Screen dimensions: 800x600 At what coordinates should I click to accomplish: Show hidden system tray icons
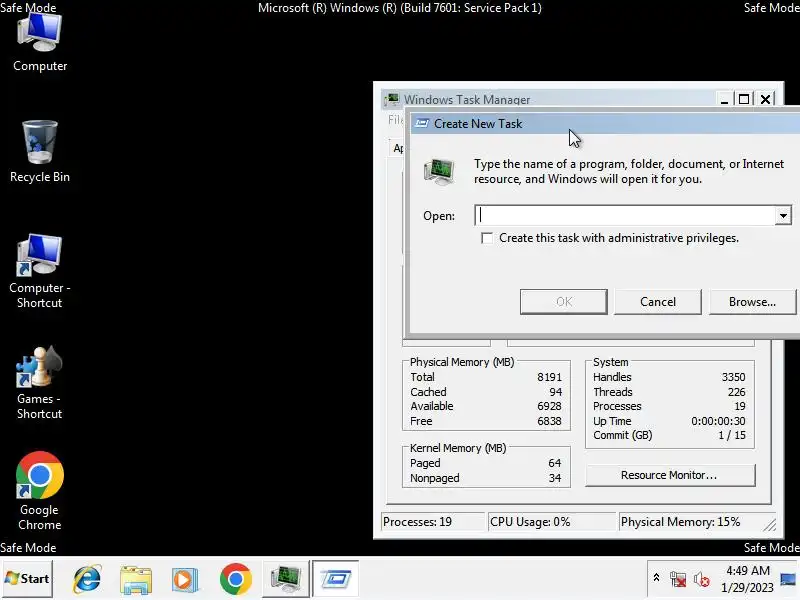coord(657,578)
